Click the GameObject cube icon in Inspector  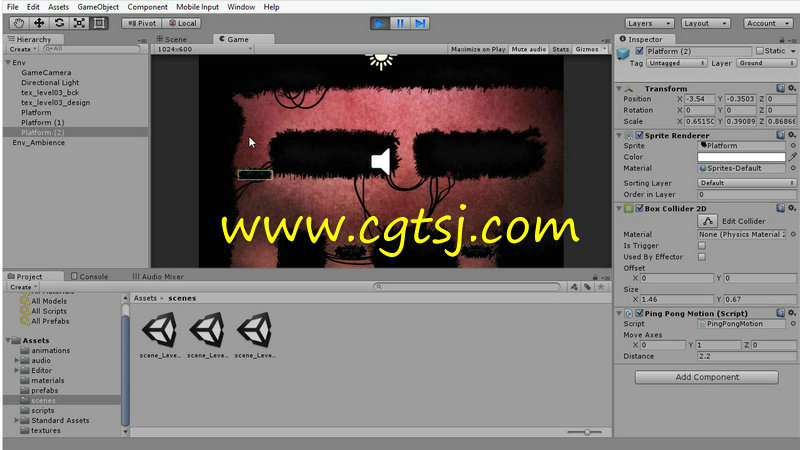coord(623,54)
